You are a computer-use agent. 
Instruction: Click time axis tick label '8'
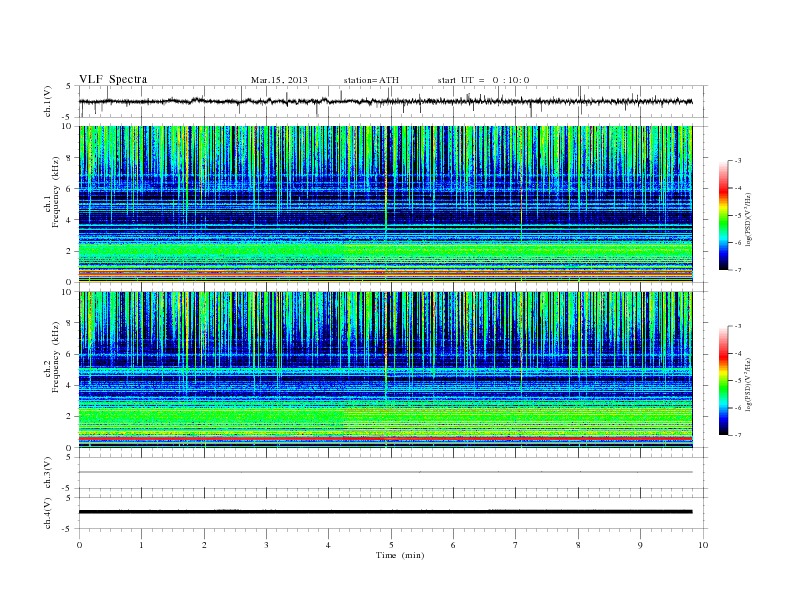click(578, 545)
